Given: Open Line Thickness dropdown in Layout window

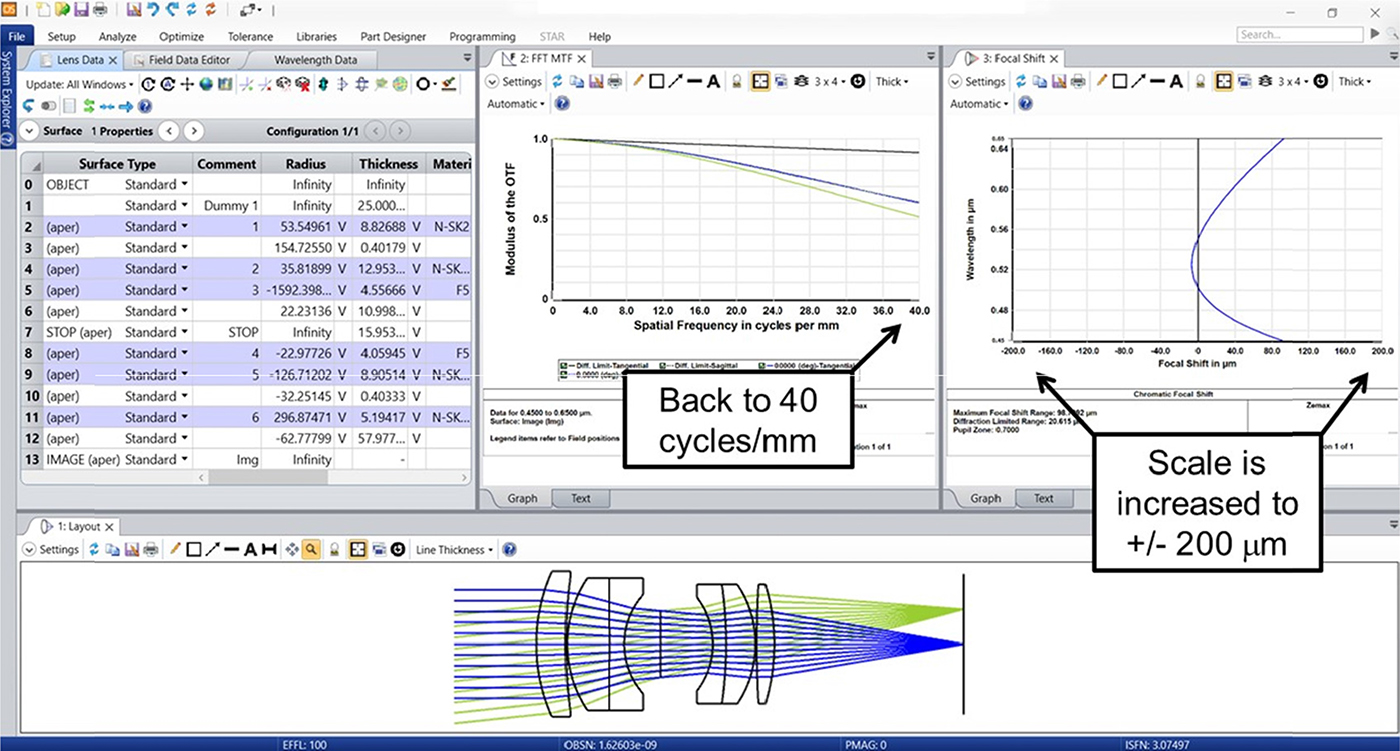Looking at the screenshot, I should click(454, 549).
